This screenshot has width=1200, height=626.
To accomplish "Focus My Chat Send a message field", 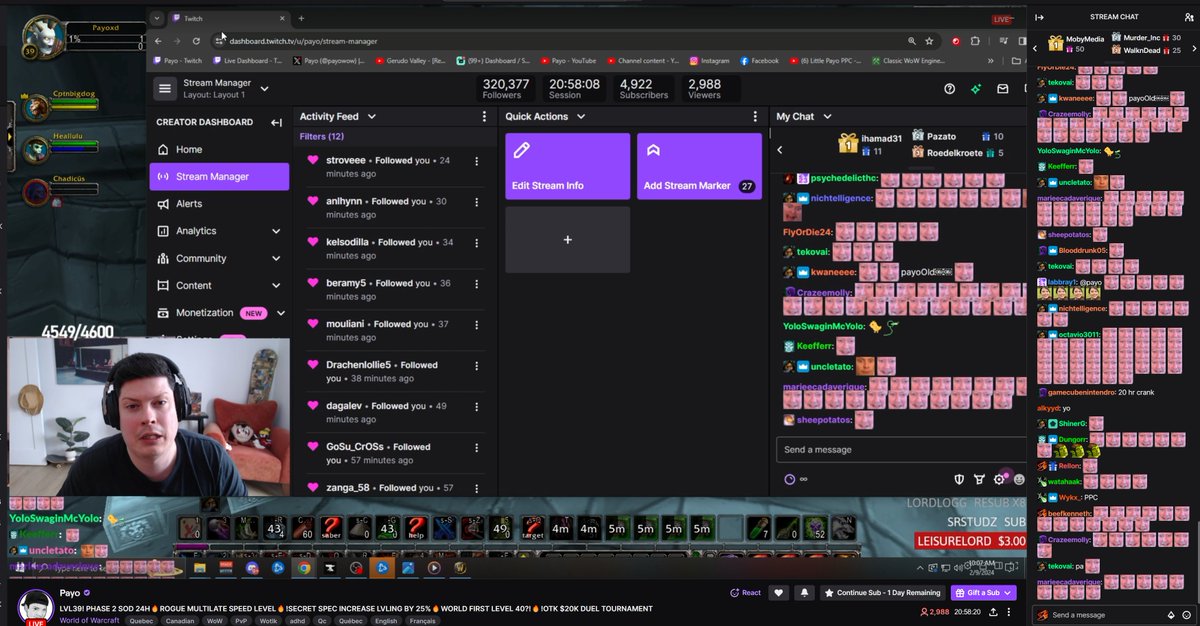I will [x=900, y=450].
